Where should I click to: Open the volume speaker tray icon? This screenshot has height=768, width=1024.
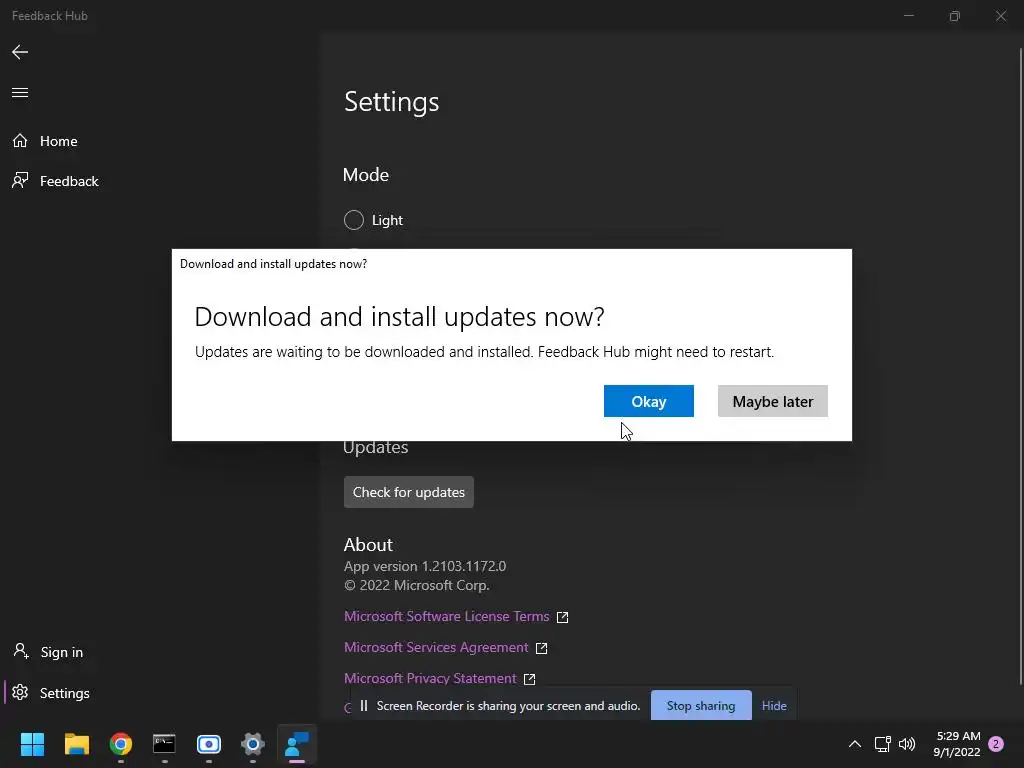click(907, 744)
